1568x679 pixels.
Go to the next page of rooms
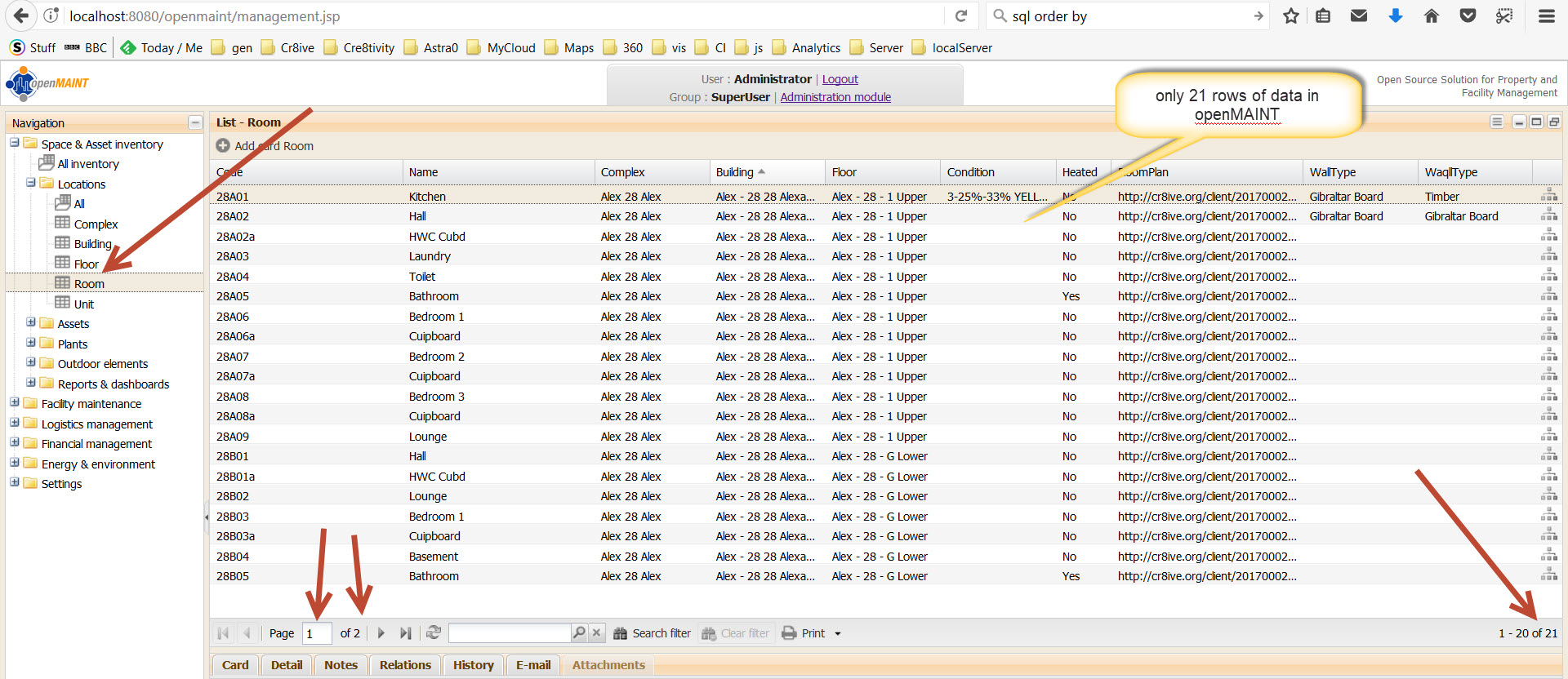381,633
